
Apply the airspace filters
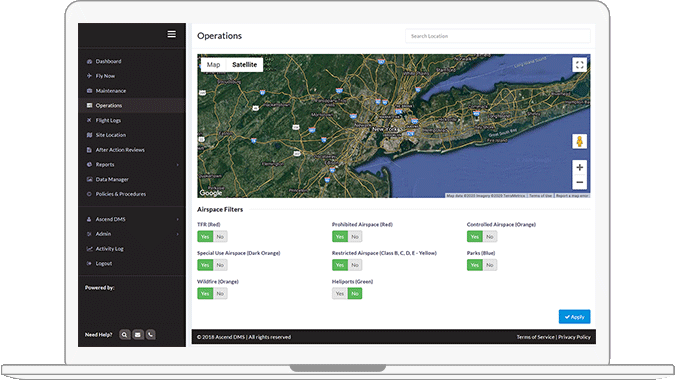pyautogui.click(x=574, y=317)
